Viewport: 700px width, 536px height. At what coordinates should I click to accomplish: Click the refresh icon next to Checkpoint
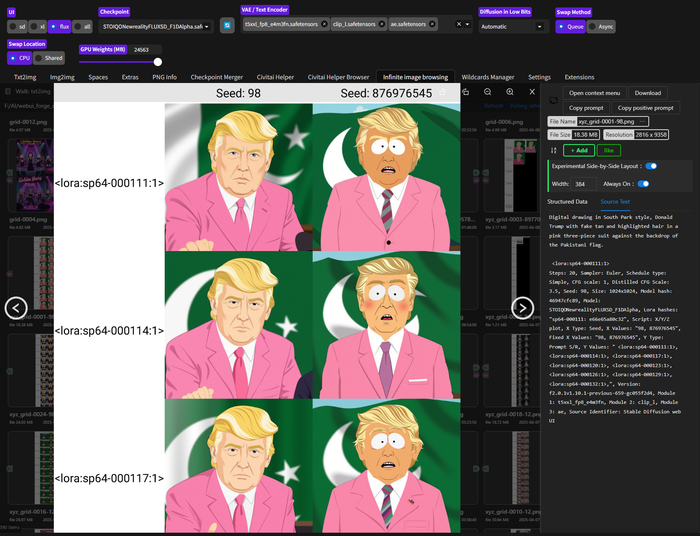pyautogui.click(x=227, y=25)
